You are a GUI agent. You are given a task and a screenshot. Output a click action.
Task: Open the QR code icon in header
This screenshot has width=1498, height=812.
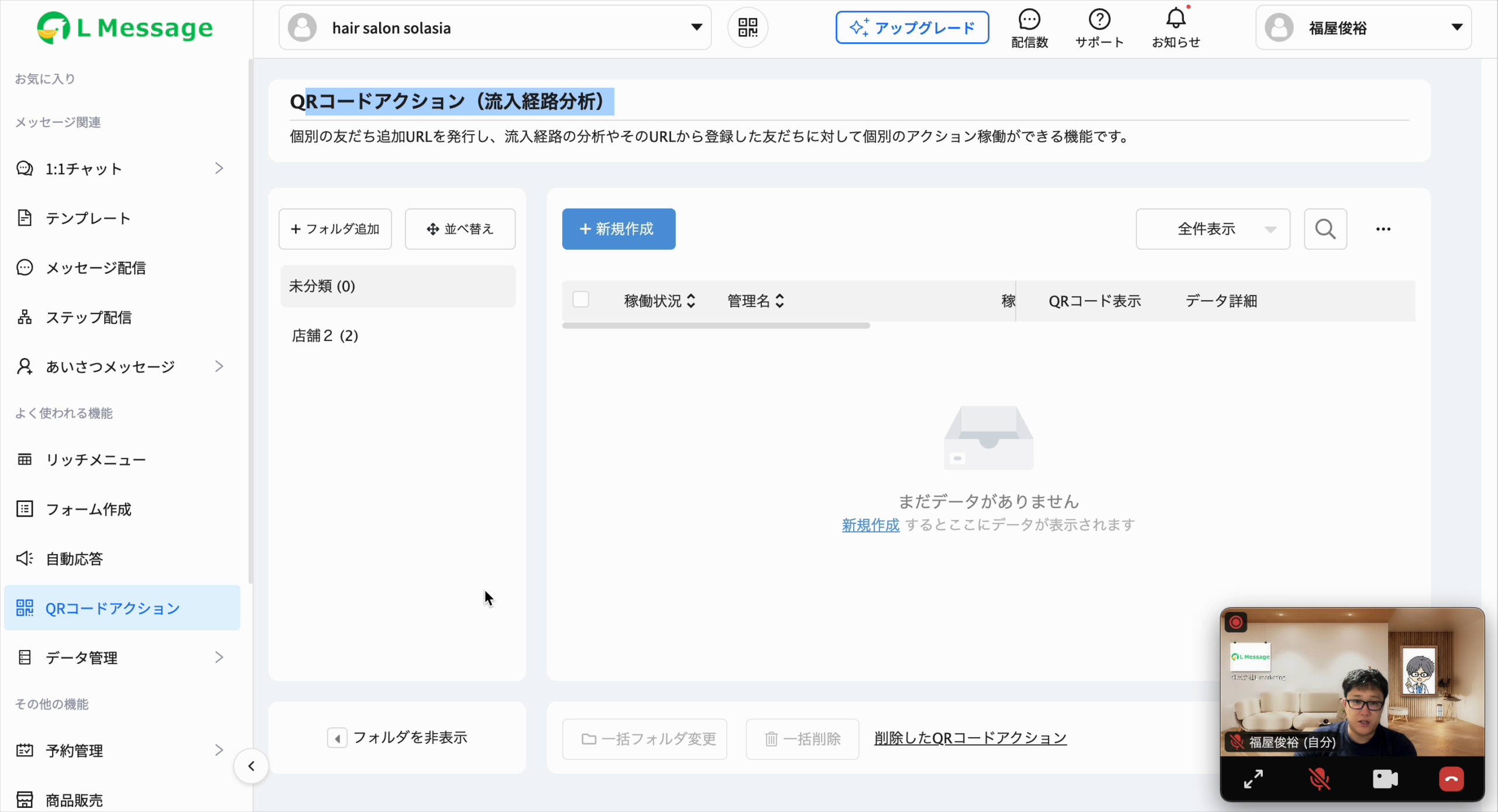pos(747,27)
